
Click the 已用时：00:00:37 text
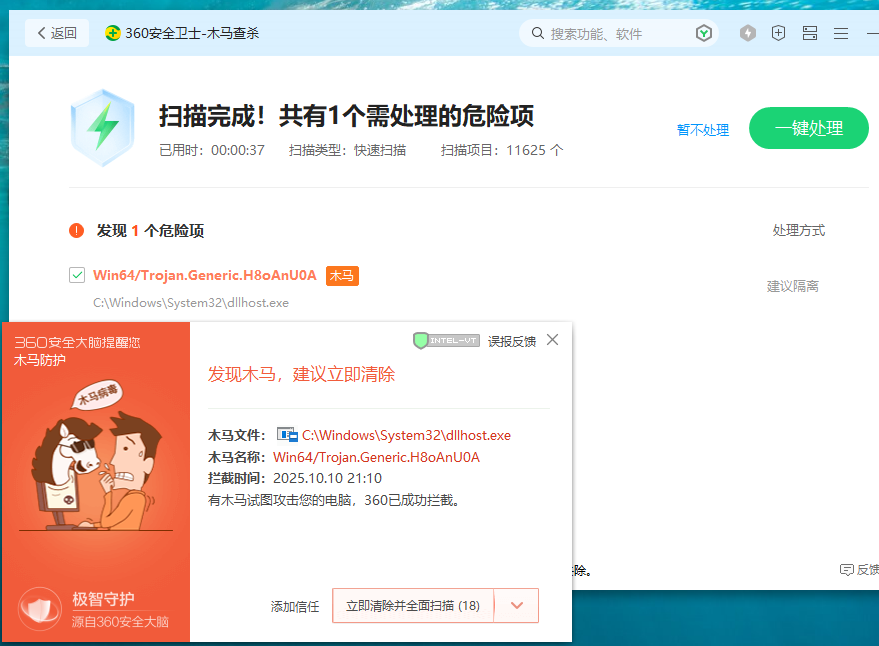pyautogui.click(x=212, y=150)
